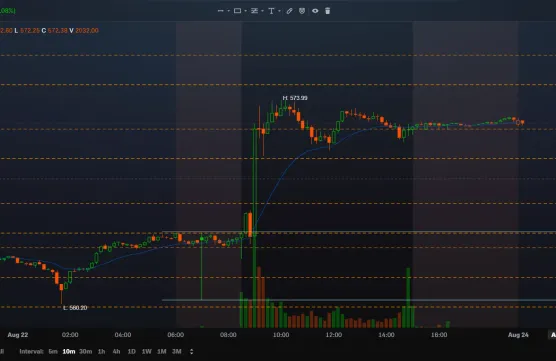The height and width of the screenshot is (361, 556).
Task: Click the volume value 2032.00
Action: (x=87, y=30)
